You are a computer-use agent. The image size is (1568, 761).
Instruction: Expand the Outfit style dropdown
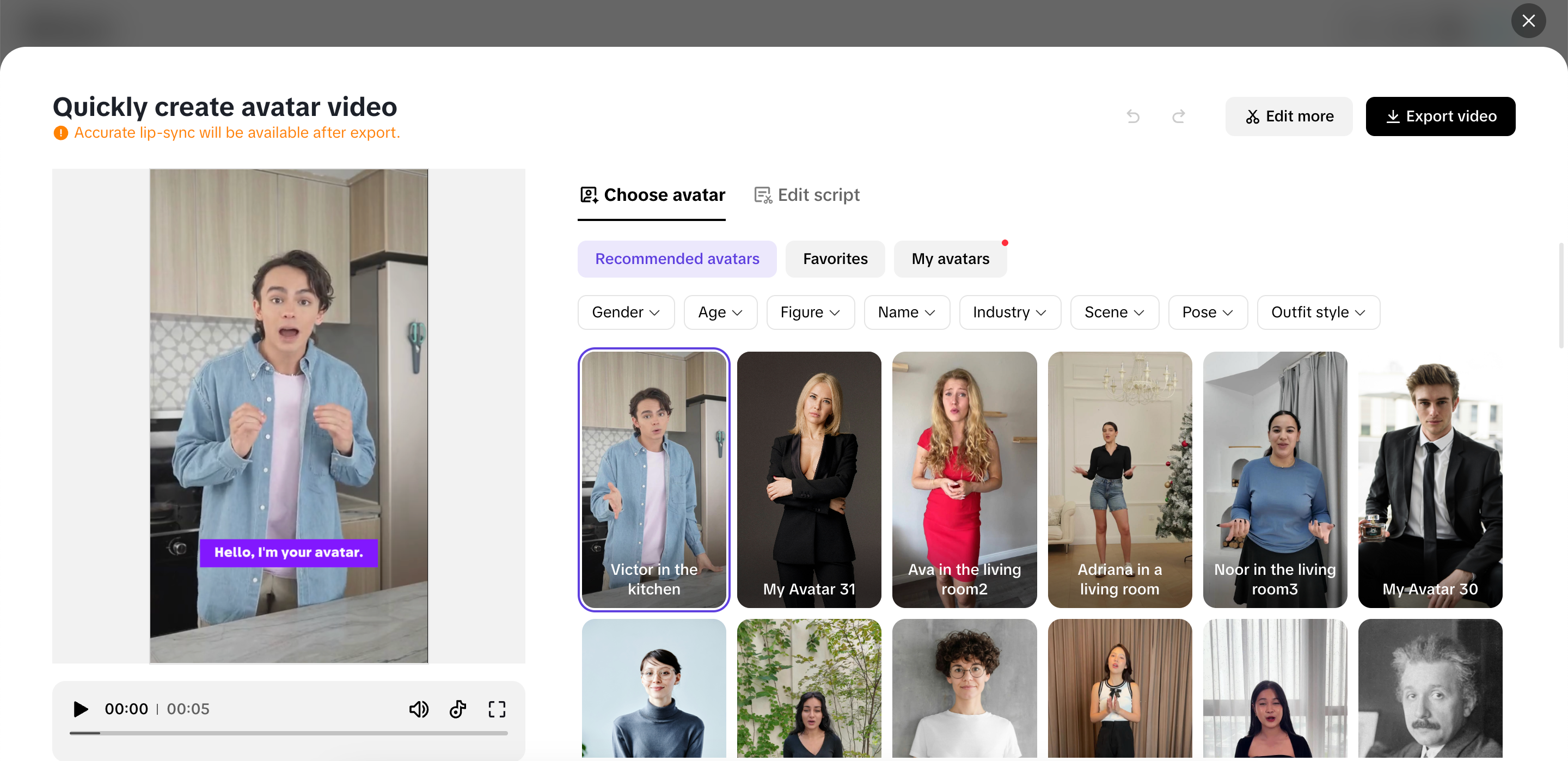coord(1318,312)
